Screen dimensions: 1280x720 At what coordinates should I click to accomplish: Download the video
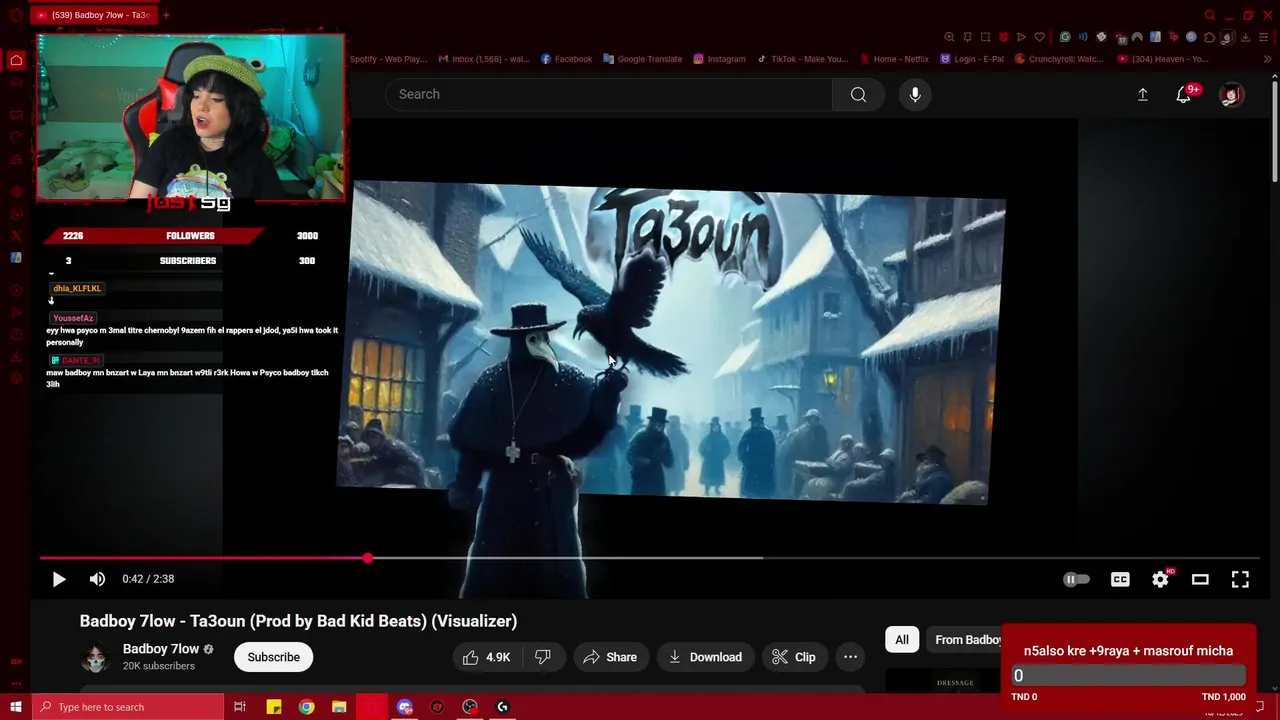pos(705,657)
